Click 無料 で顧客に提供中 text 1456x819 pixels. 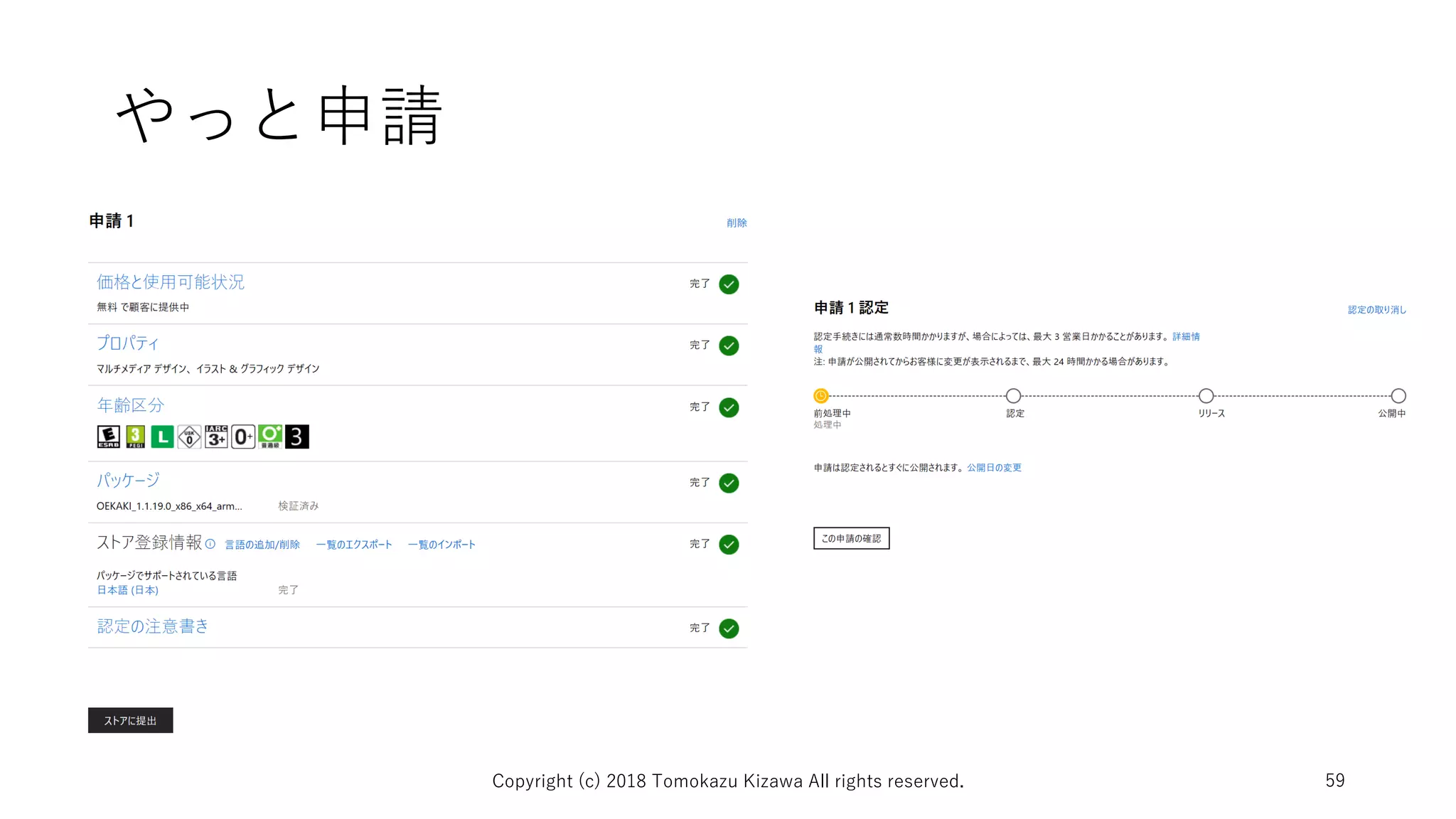143,307
